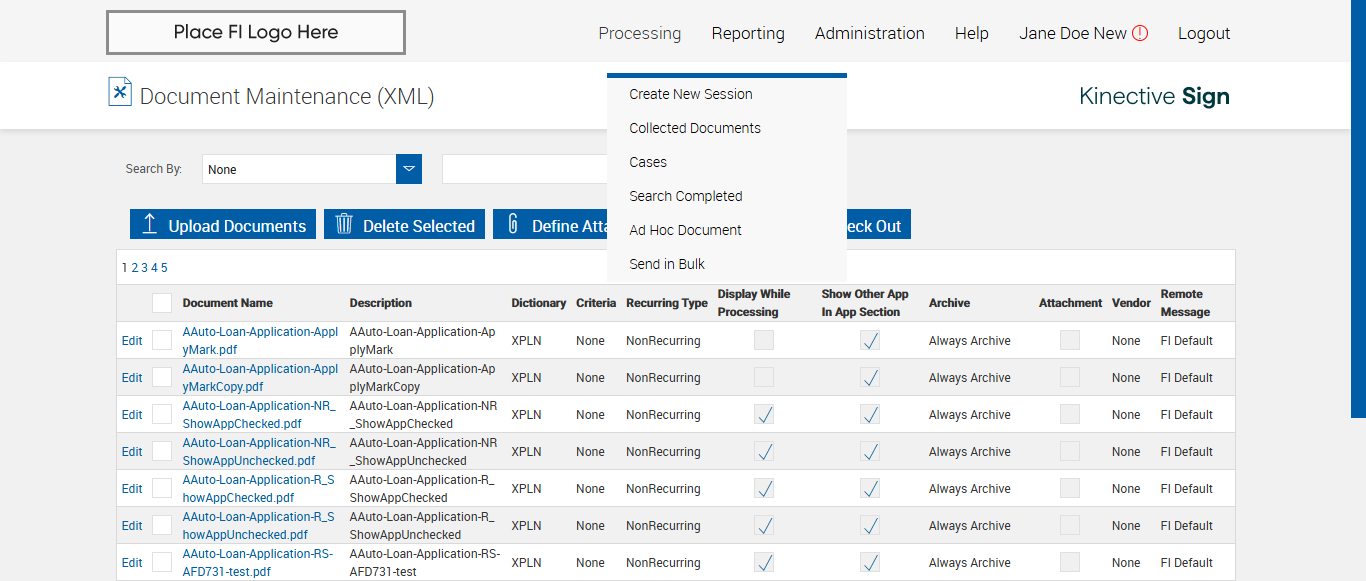
Task: Click the Place FI Logo Here banner
Action: click(x=256, y=33)
